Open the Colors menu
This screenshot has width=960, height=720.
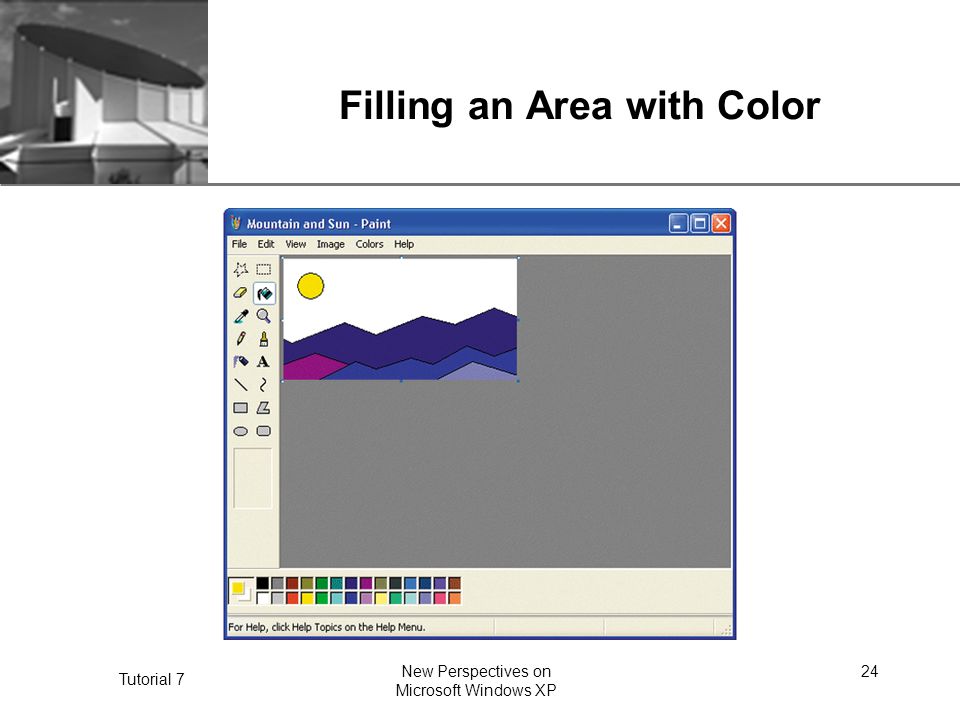tap(369, 244)
